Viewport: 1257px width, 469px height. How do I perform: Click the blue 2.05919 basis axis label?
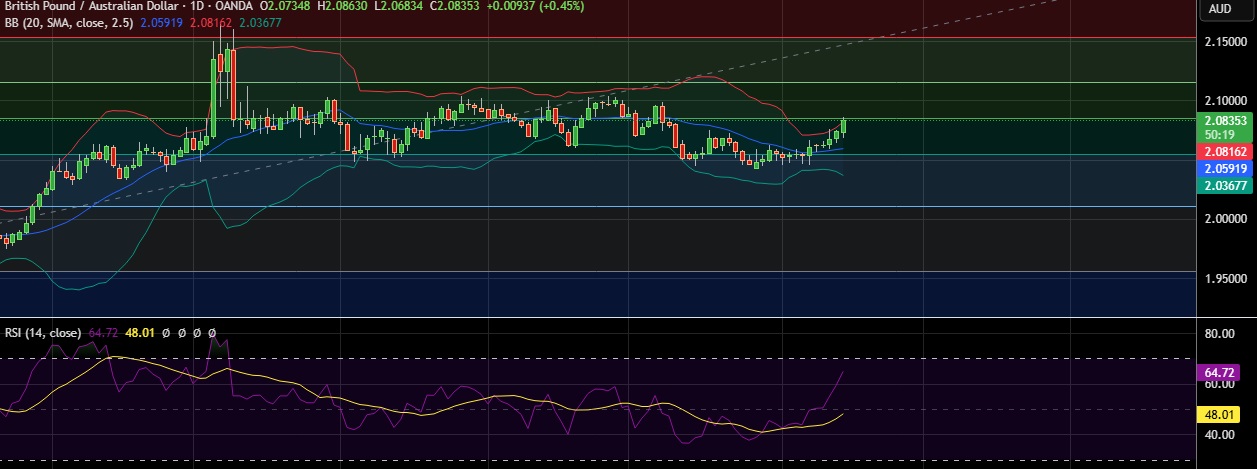(1226, 169)
